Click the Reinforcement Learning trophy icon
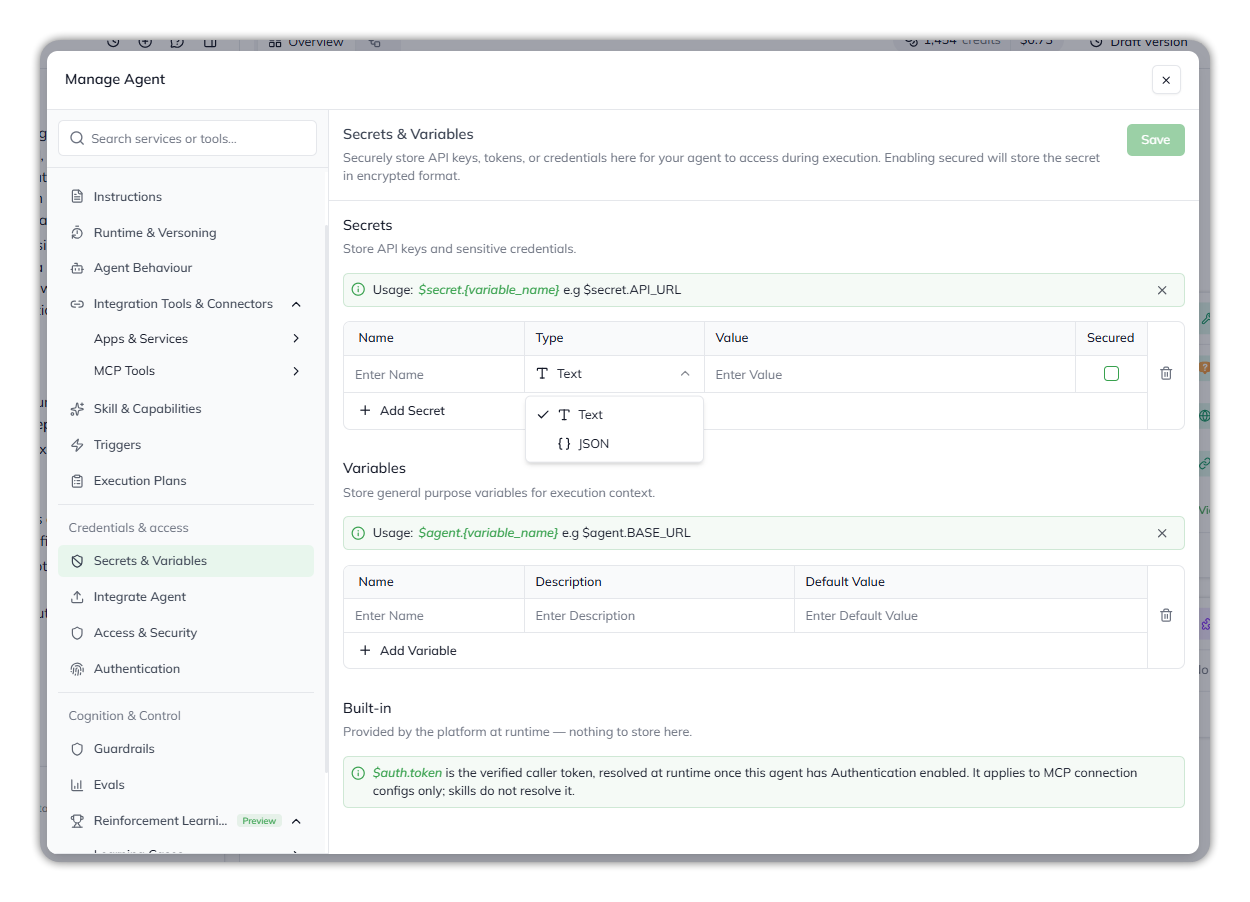 pos(77,821)
